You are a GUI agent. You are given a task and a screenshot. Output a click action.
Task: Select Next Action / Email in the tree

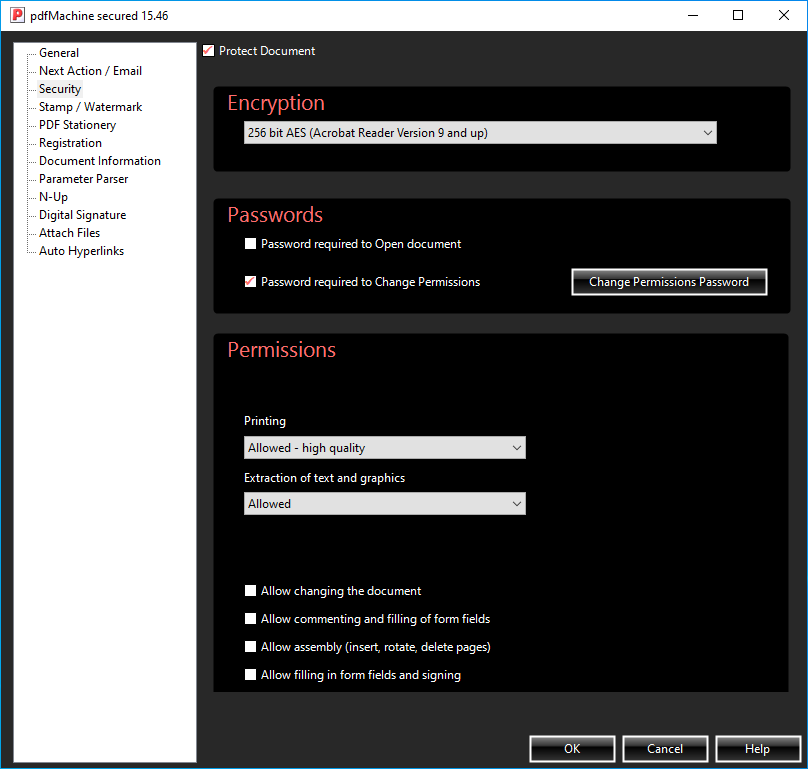coord(90,71)
